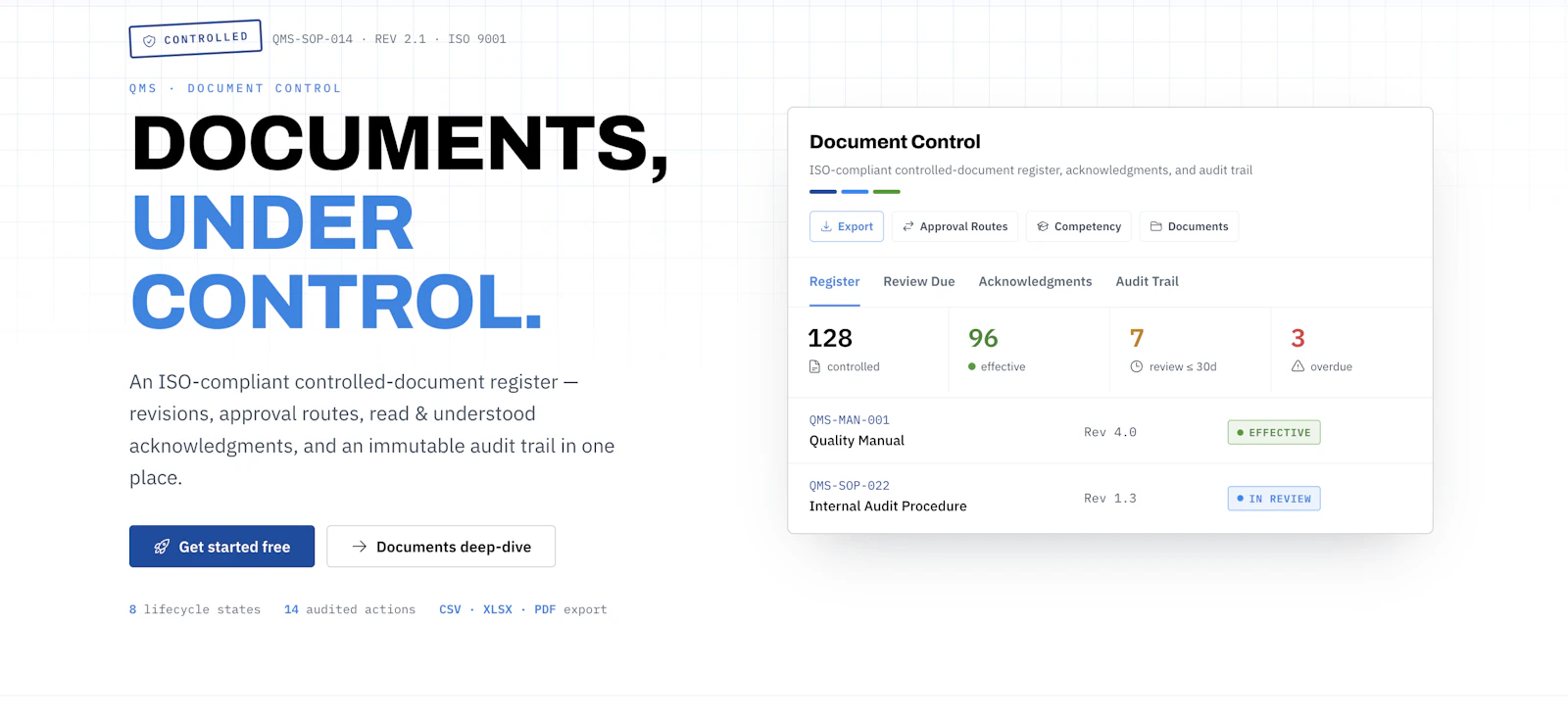
Task: Open the Register tab
Action: click(834, 281)
